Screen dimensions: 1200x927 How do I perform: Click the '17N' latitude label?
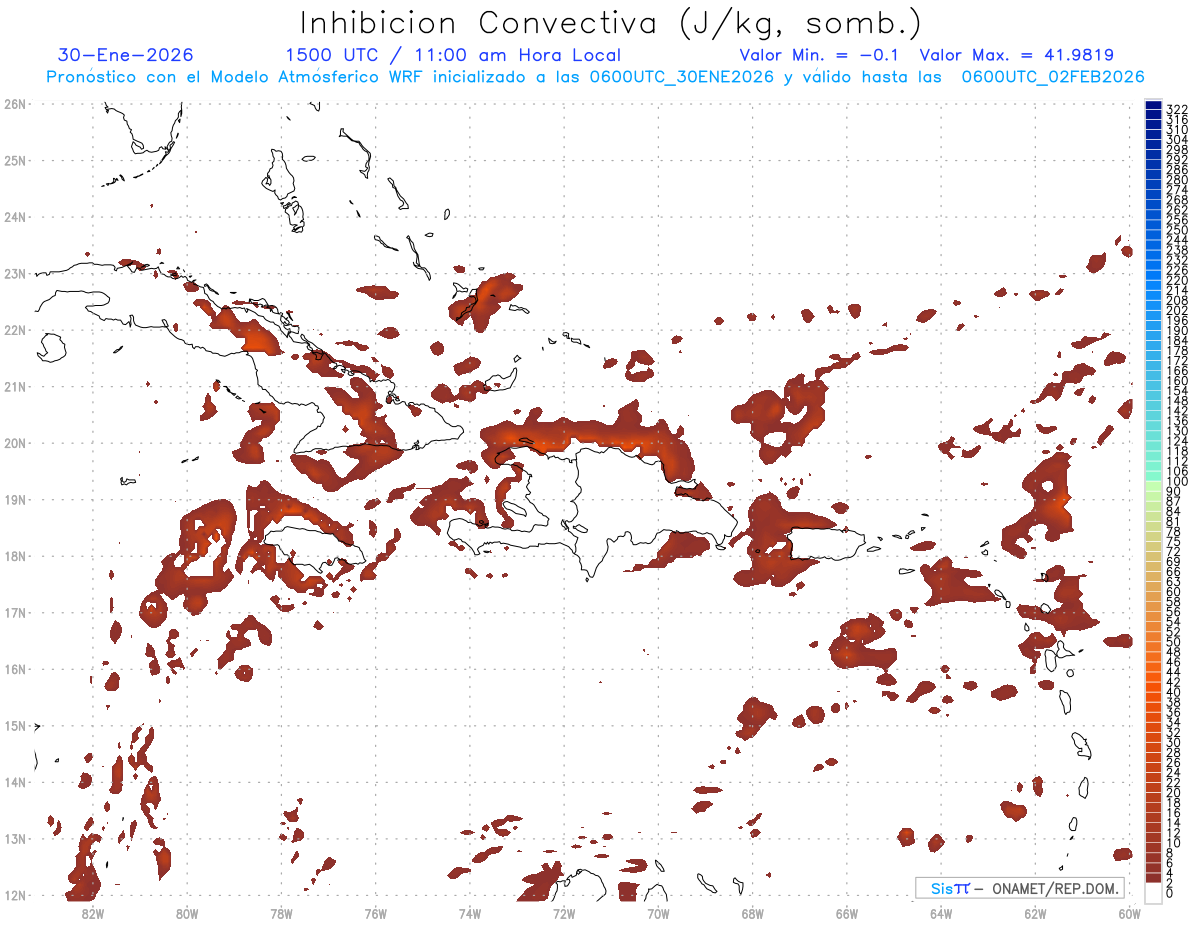14,612
